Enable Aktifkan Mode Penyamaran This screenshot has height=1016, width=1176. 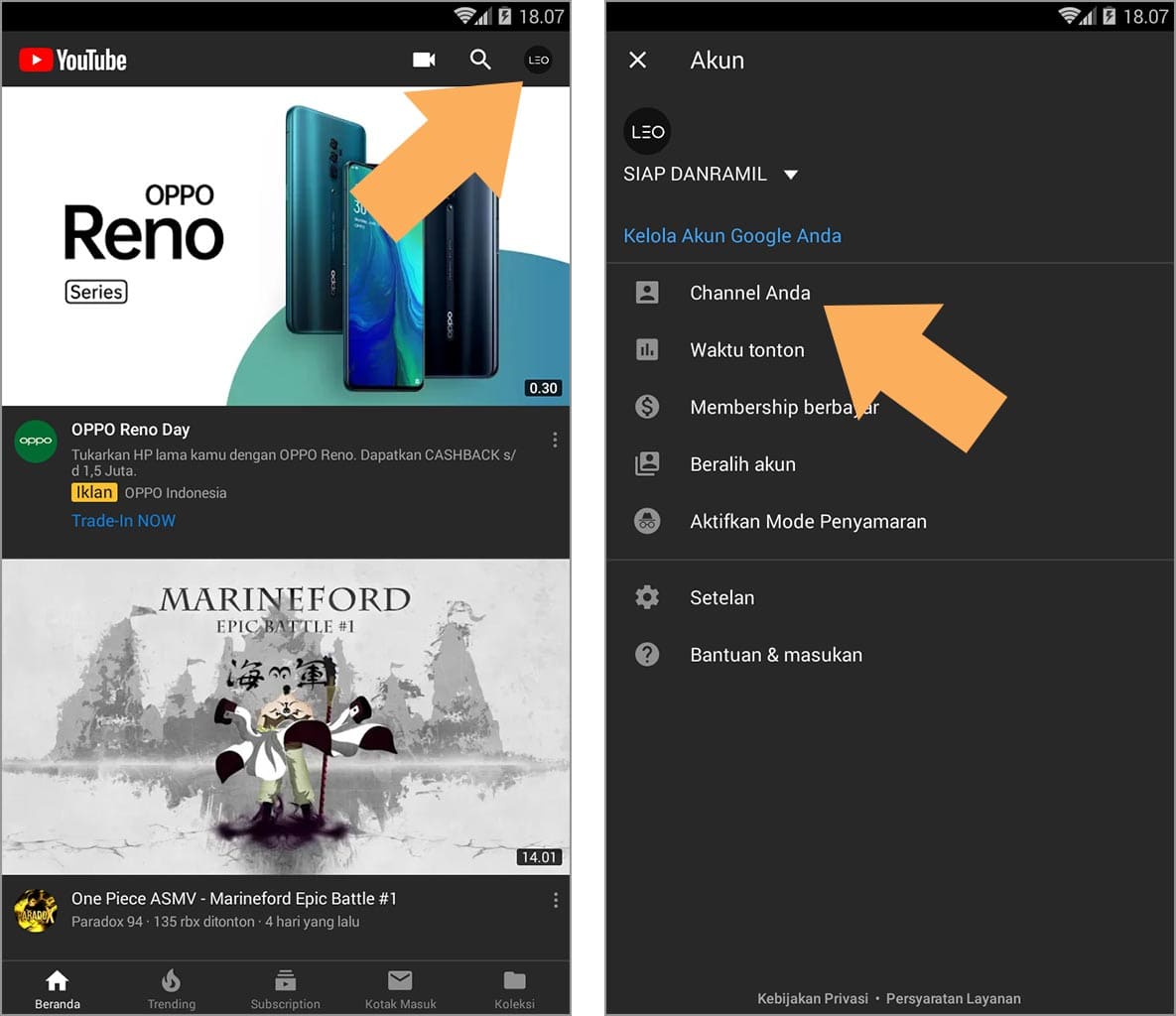click(x=890, y=521)
